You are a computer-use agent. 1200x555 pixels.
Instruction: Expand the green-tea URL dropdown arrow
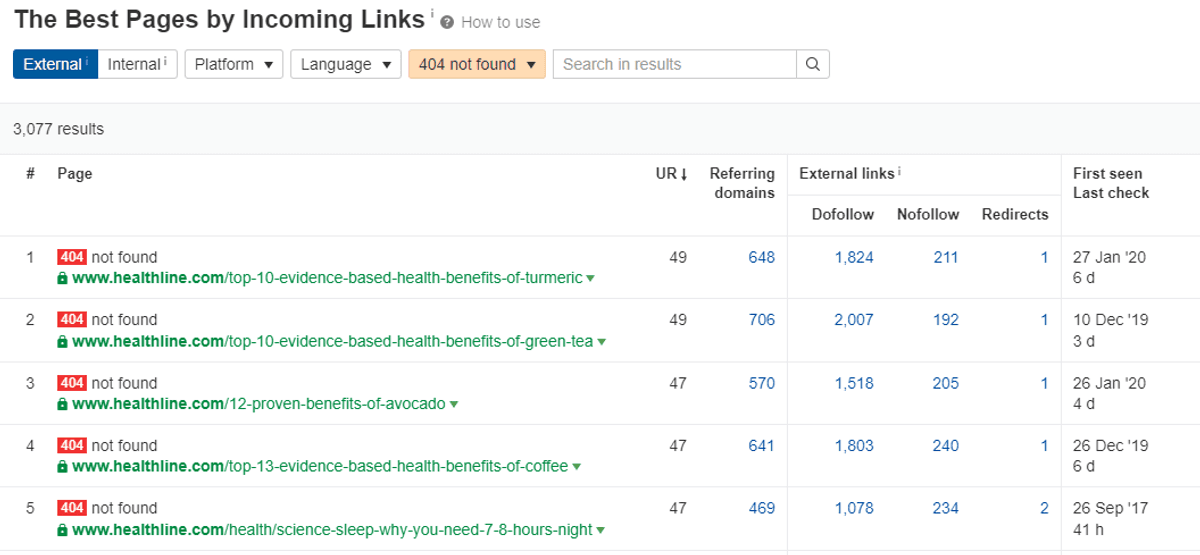coord(601,342)
